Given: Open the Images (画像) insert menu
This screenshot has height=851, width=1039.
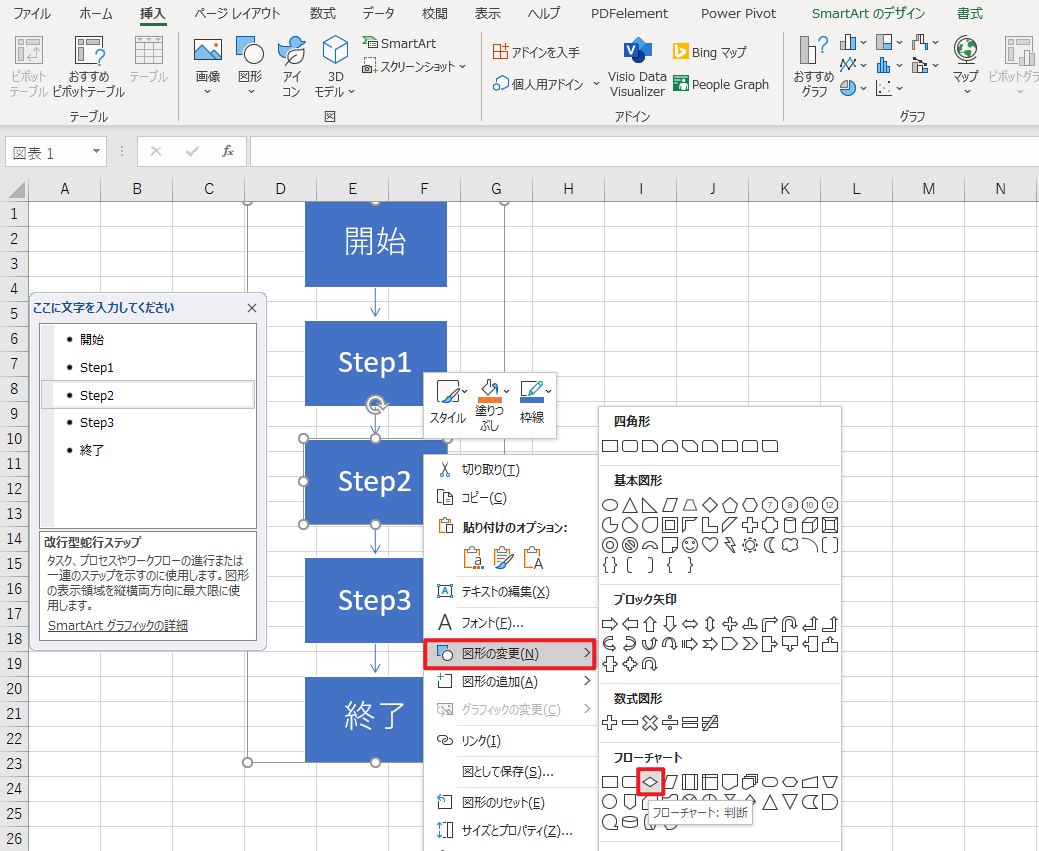Looking at the screenshot, I should click(x=207, y=65).
